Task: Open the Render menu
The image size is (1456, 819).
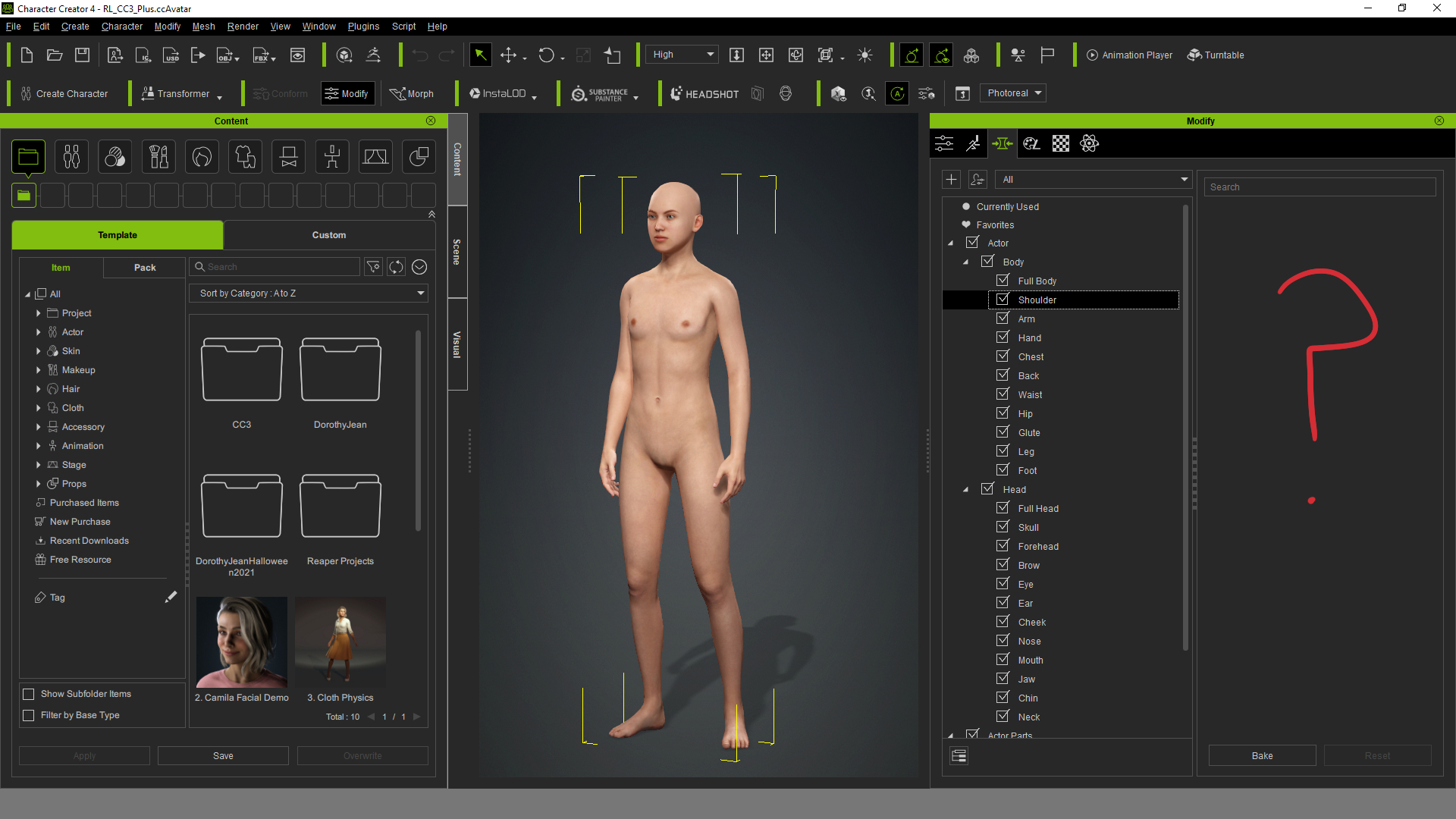Action: pyautogui.click(x=243, y=27)
